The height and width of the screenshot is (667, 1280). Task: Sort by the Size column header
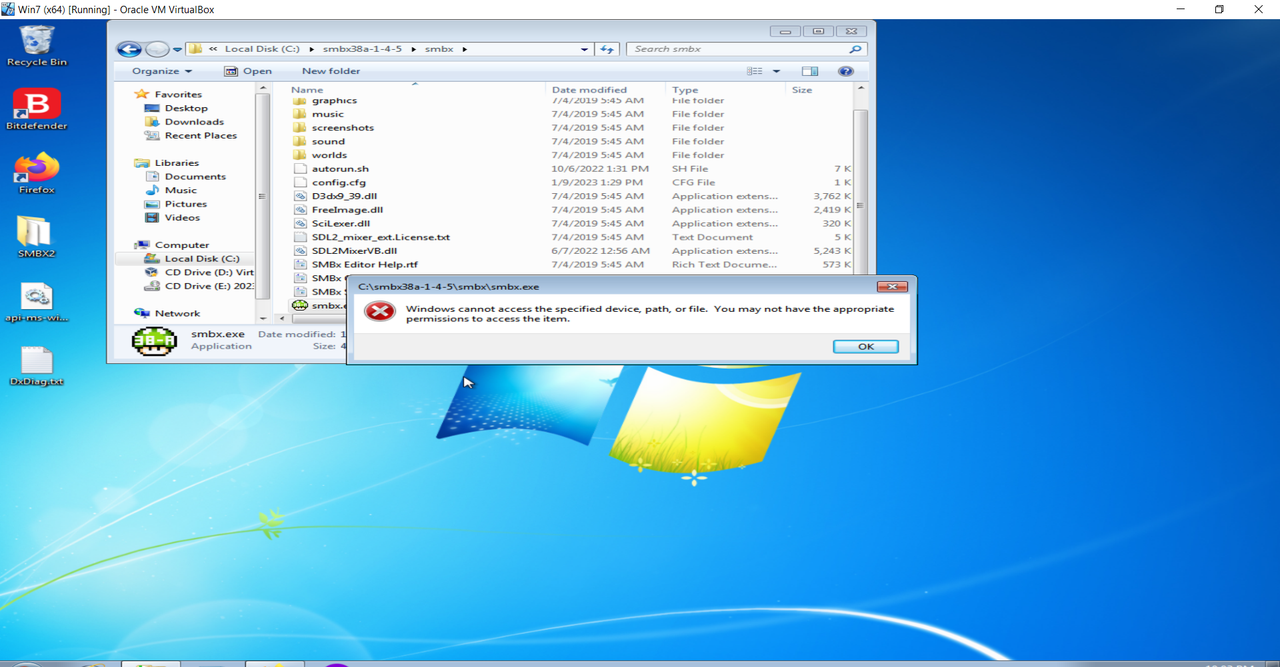(819, 90)
